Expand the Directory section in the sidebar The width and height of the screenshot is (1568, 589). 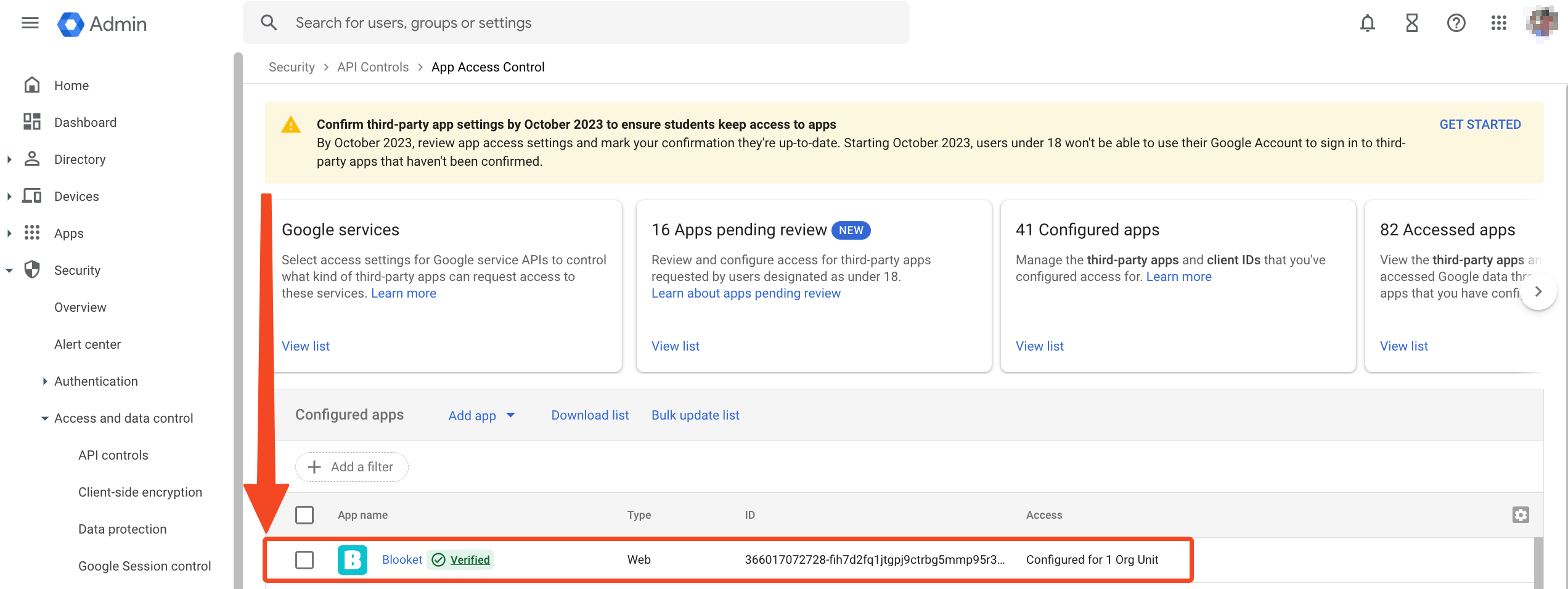[x=9, y=160]
